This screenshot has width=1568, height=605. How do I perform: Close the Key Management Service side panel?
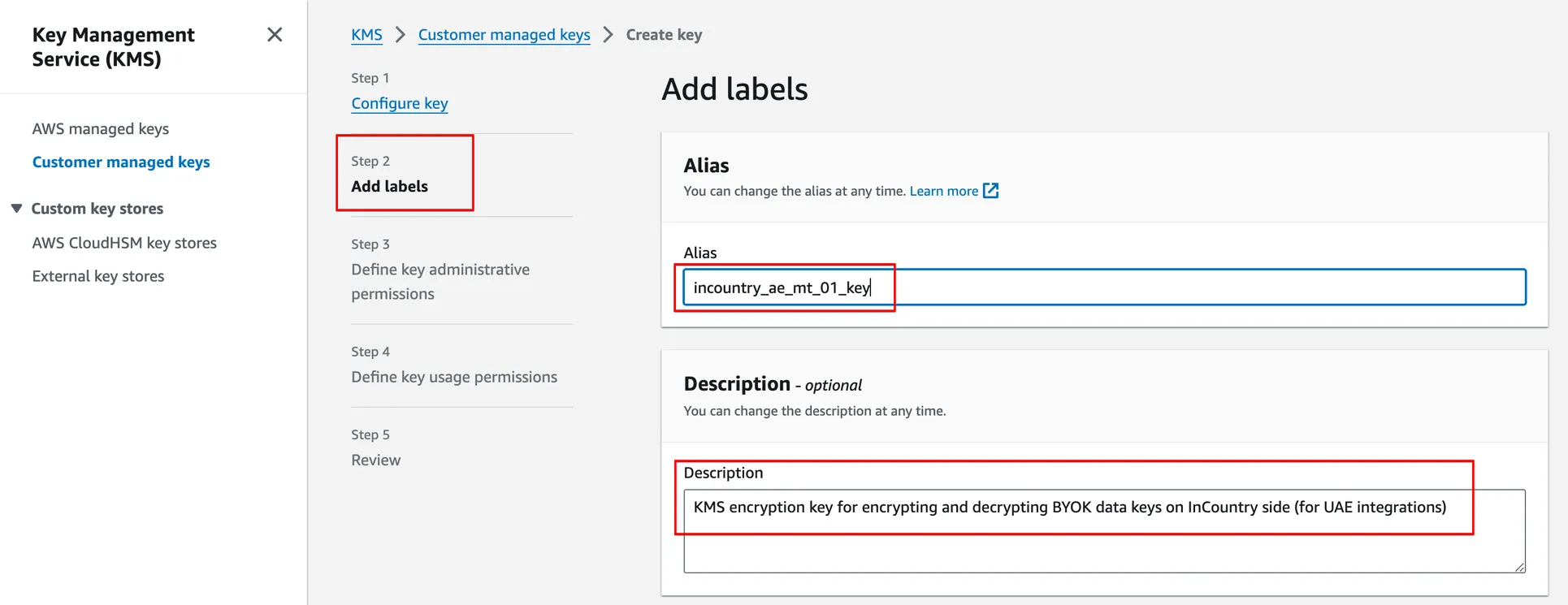pos(275,35)
